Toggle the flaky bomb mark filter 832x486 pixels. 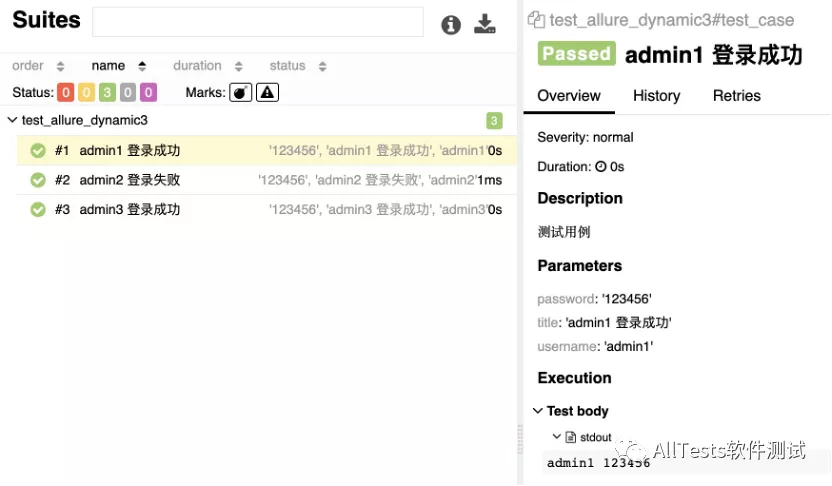click(240, 92)
